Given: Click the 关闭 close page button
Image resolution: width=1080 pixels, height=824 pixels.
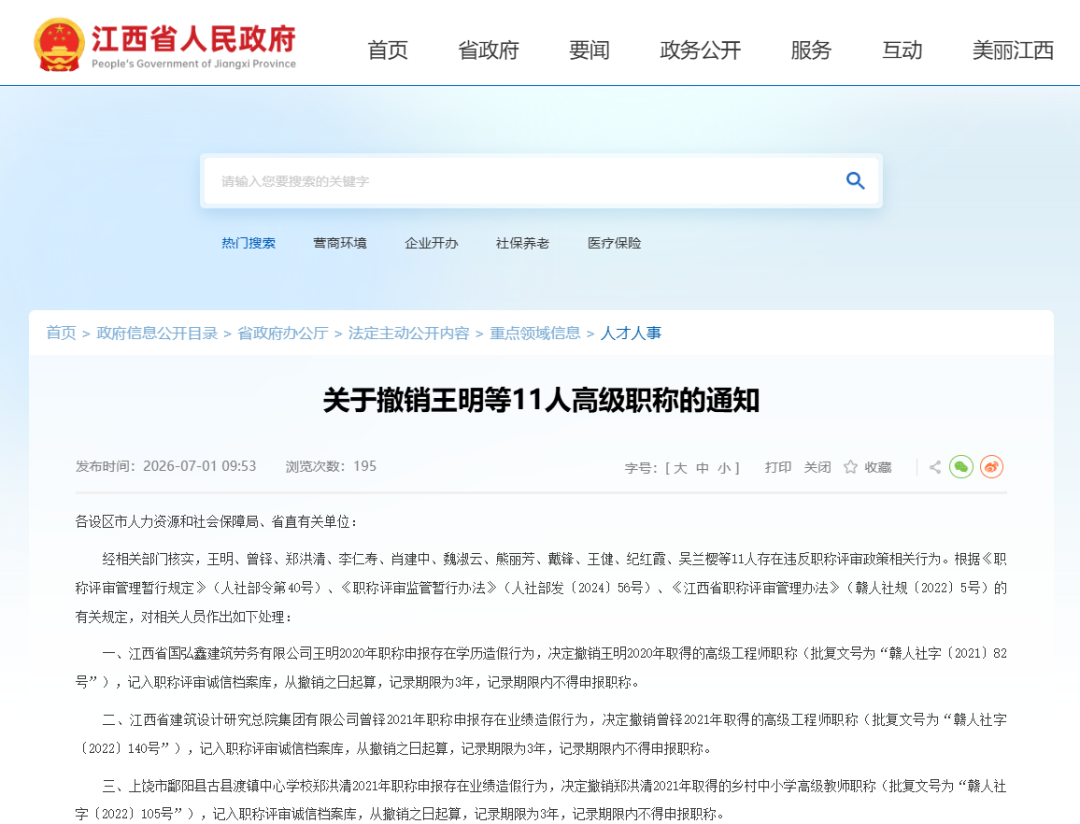Looking at the screenshot, I should [818, 467].
